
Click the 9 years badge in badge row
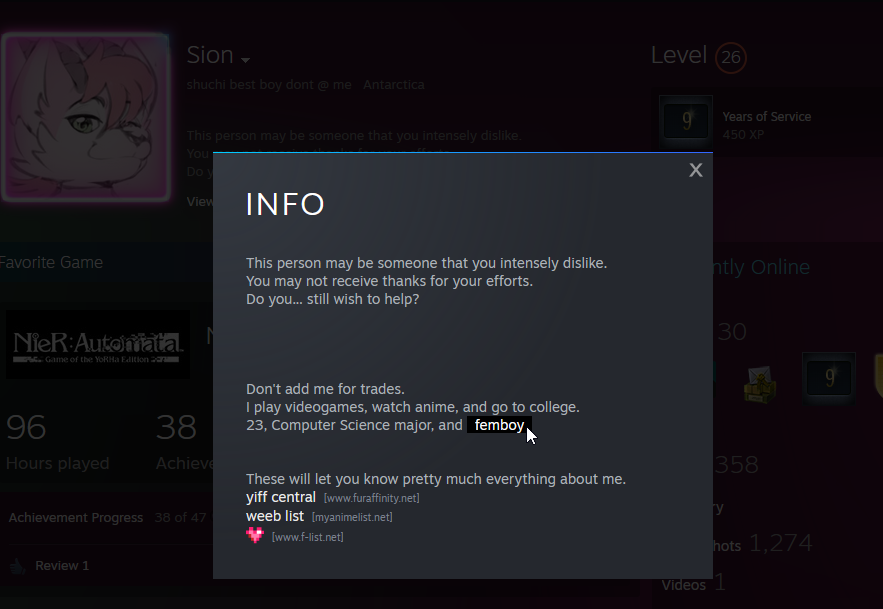(x=828, y=377)
